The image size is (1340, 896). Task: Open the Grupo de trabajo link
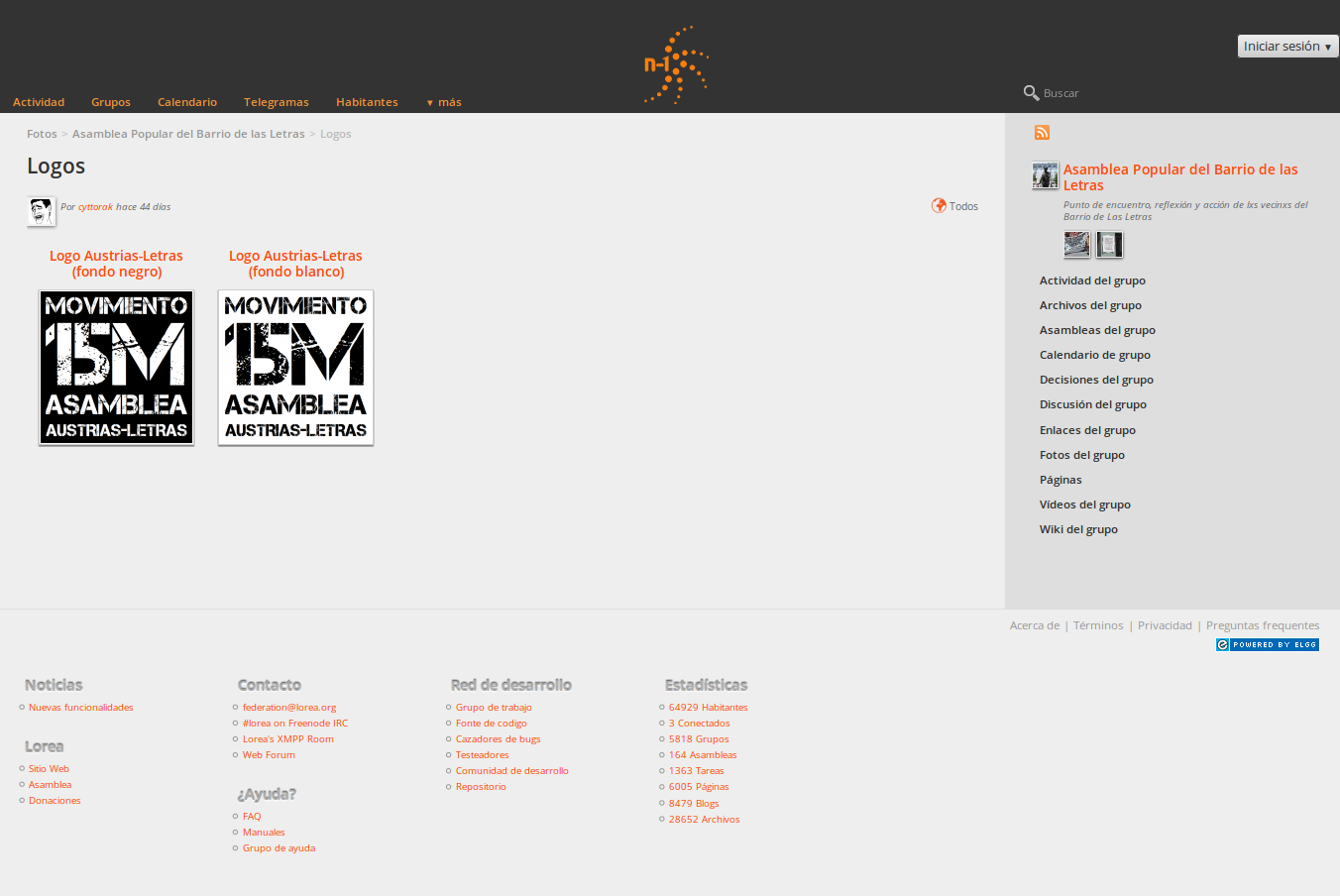(x=494, y=708)
